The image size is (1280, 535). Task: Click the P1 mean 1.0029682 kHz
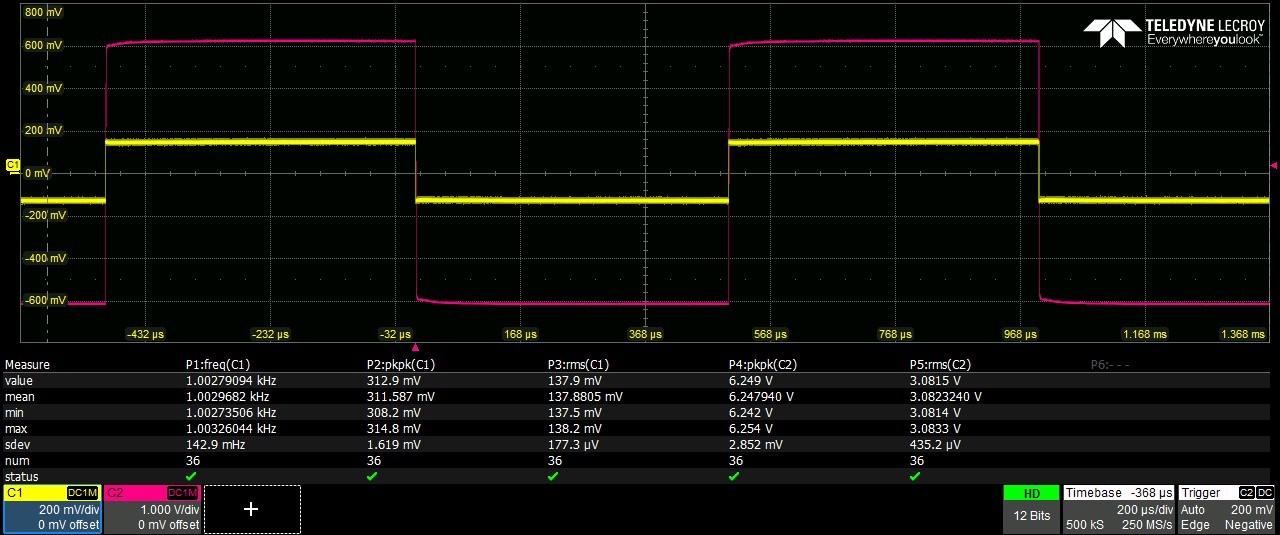point(228,397)
